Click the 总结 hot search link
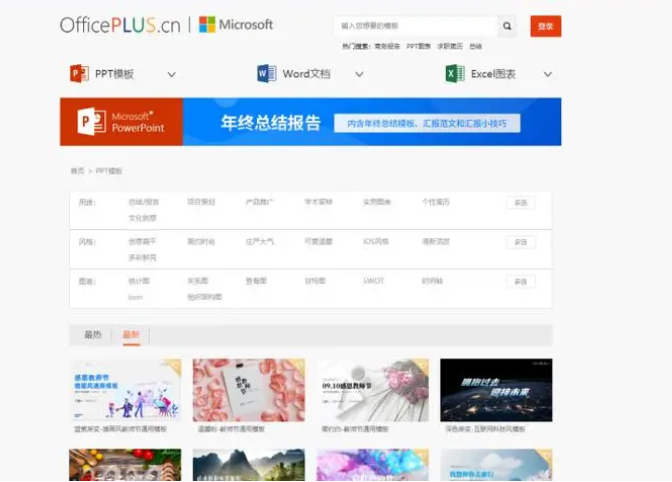 click(x=476, y=46)
